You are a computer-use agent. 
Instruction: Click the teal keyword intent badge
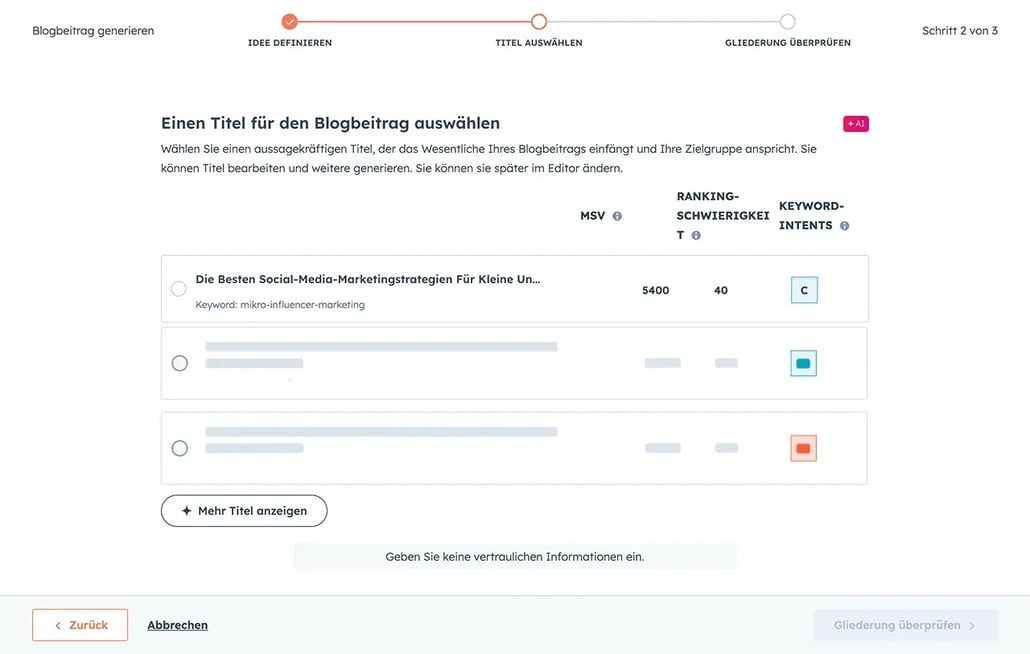point(804,363)
